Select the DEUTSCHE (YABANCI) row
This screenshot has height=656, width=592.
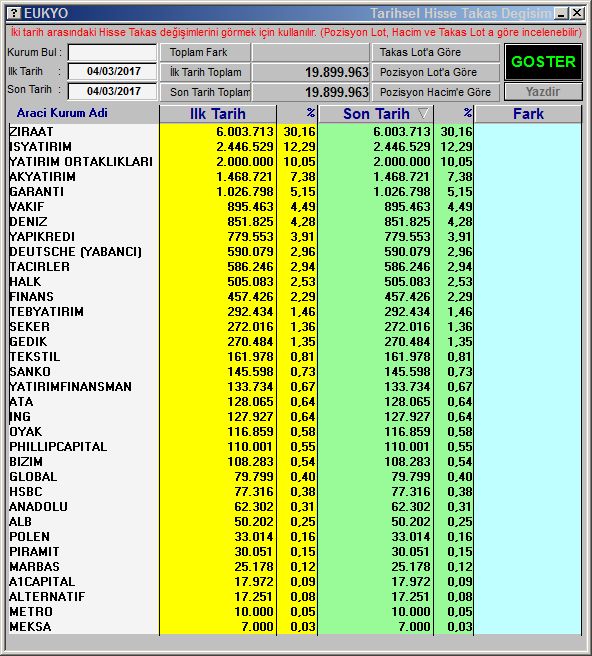coord(295,252)
